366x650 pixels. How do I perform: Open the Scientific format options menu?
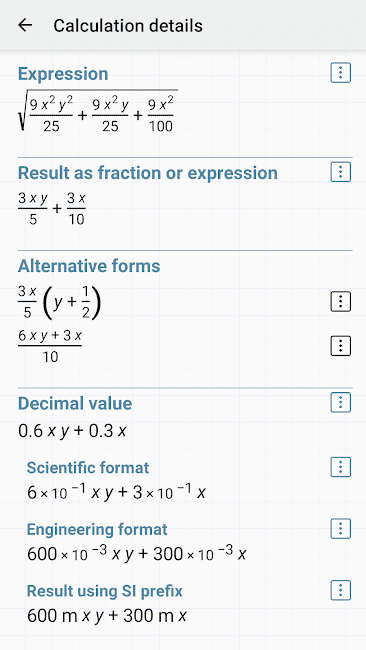[x=341, y=467]
